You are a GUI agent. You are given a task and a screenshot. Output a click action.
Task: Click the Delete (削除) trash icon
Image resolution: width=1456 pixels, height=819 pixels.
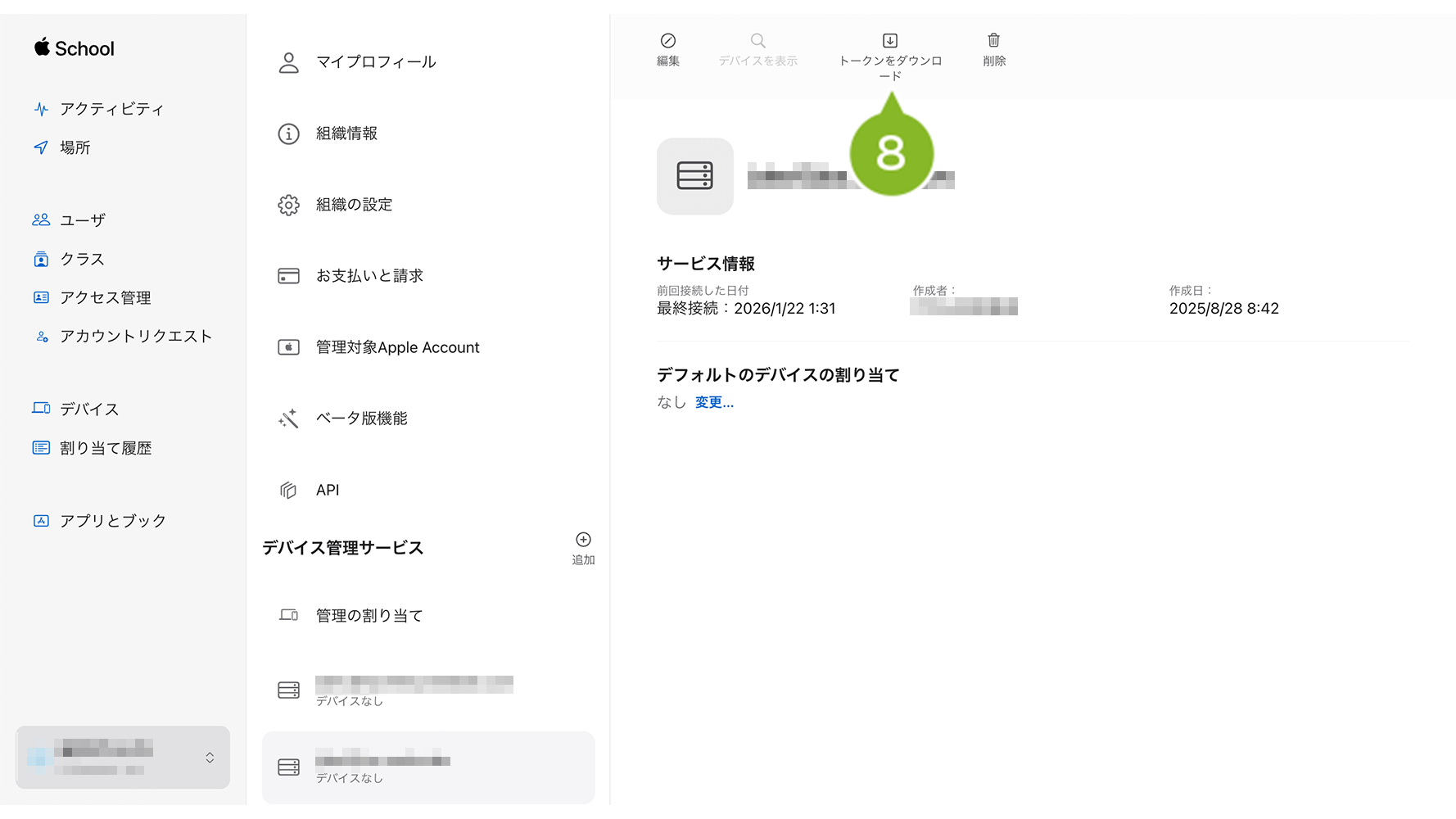[x=993, y=41]
